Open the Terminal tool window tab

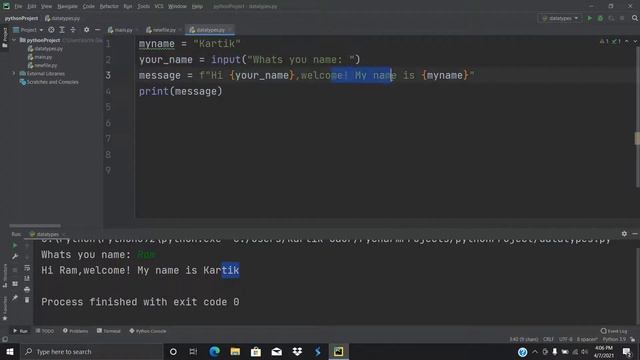(109, 331)
